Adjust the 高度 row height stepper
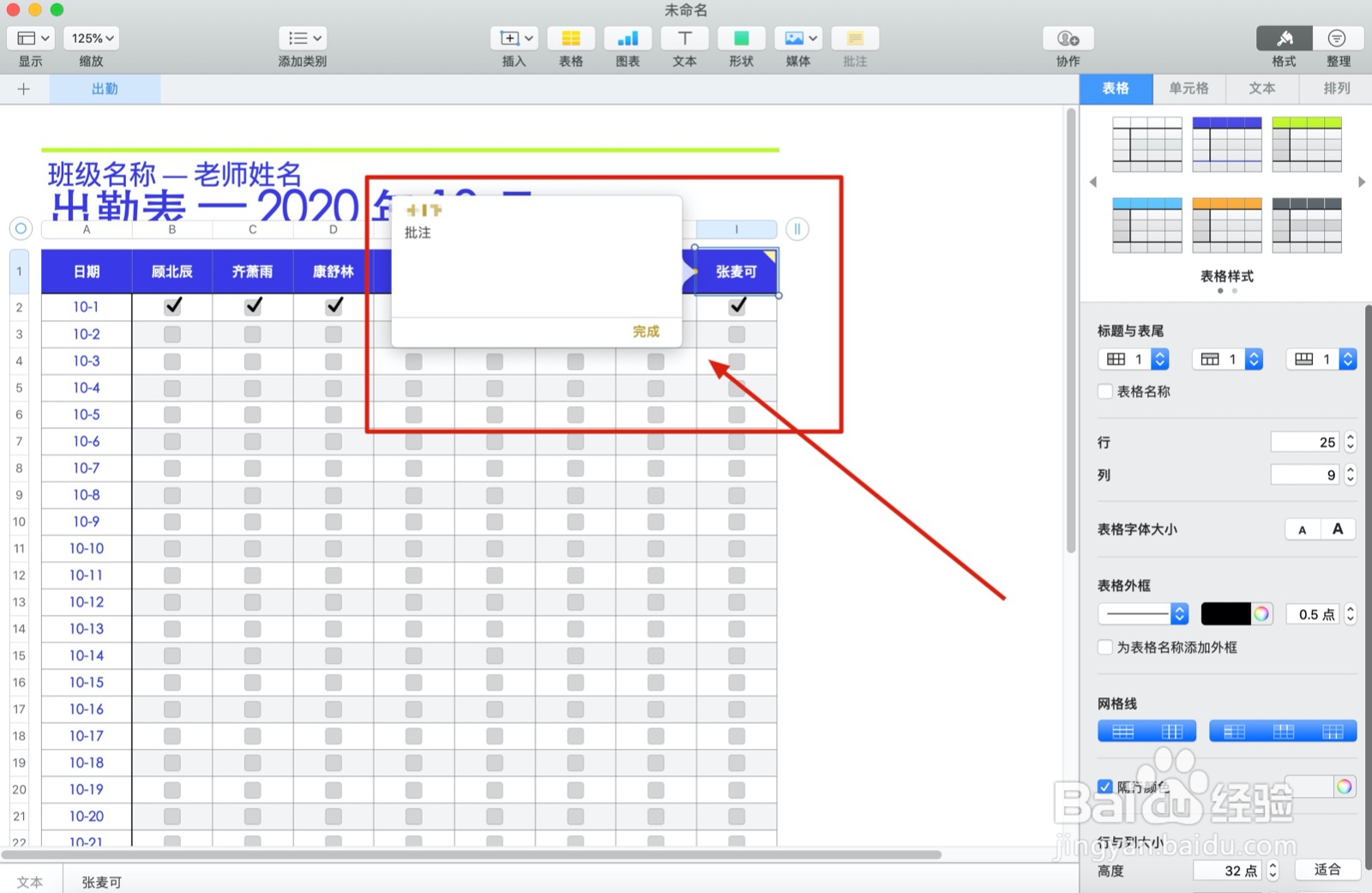 pyautogui.click(x=1273, y=870)
